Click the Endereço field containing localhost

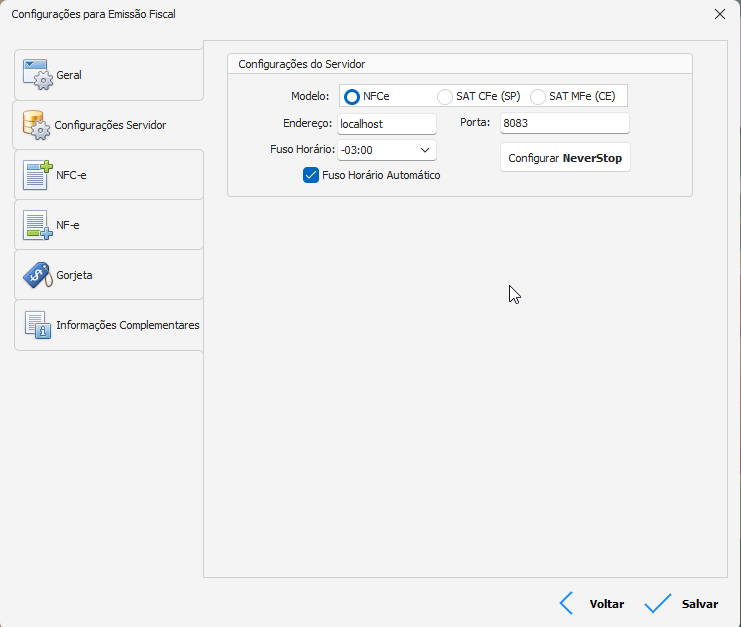tap(387, 124)
